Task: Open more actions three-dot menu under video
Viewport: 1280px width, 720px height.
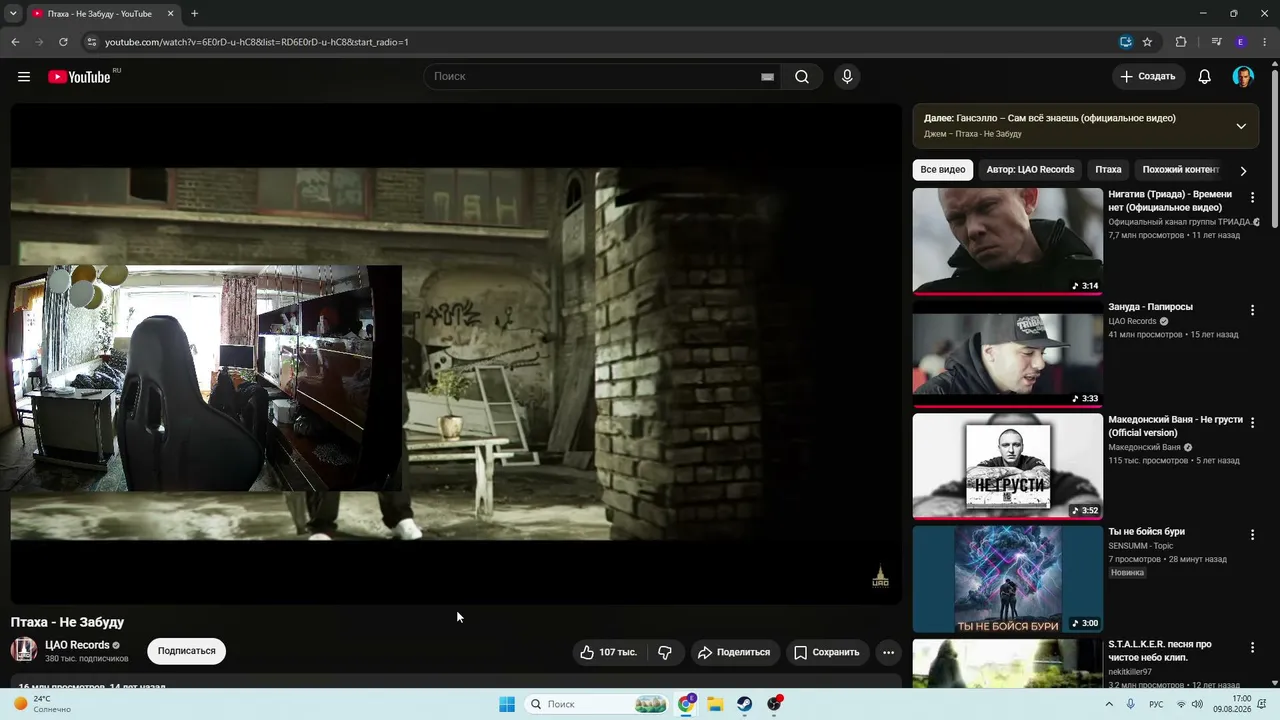Action: (x=888, y=652)
